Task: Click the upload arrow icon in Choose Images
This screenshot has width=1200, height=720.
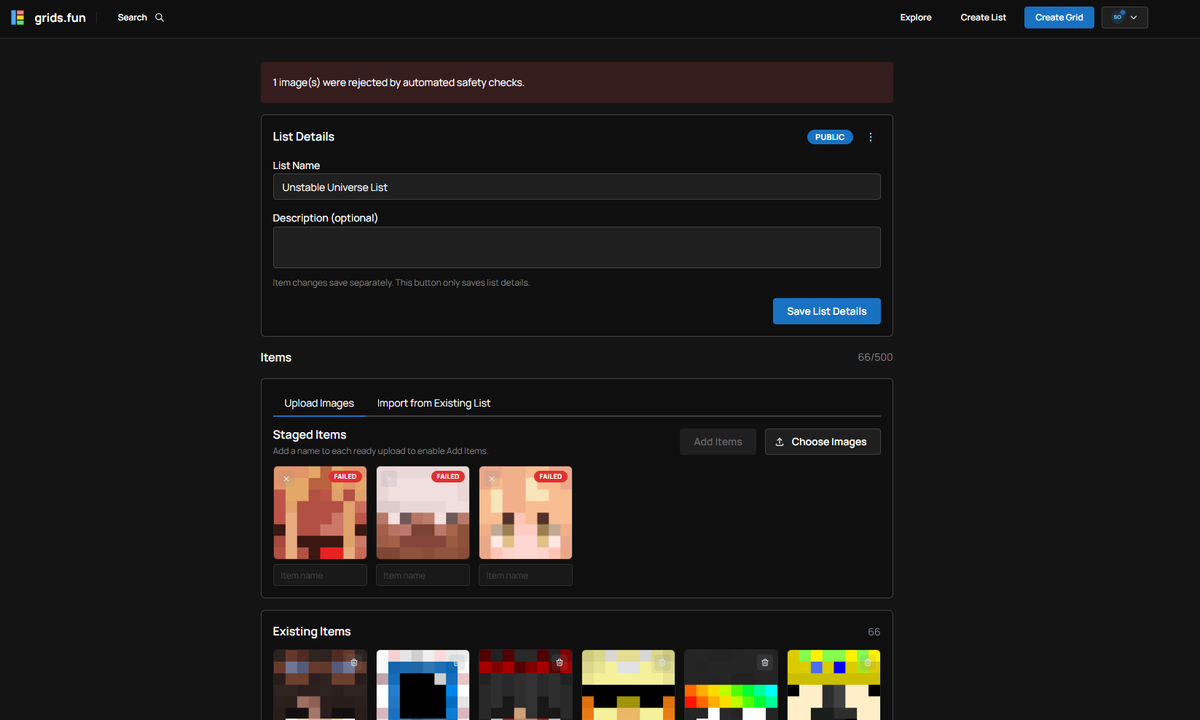Action: [780, 442]
